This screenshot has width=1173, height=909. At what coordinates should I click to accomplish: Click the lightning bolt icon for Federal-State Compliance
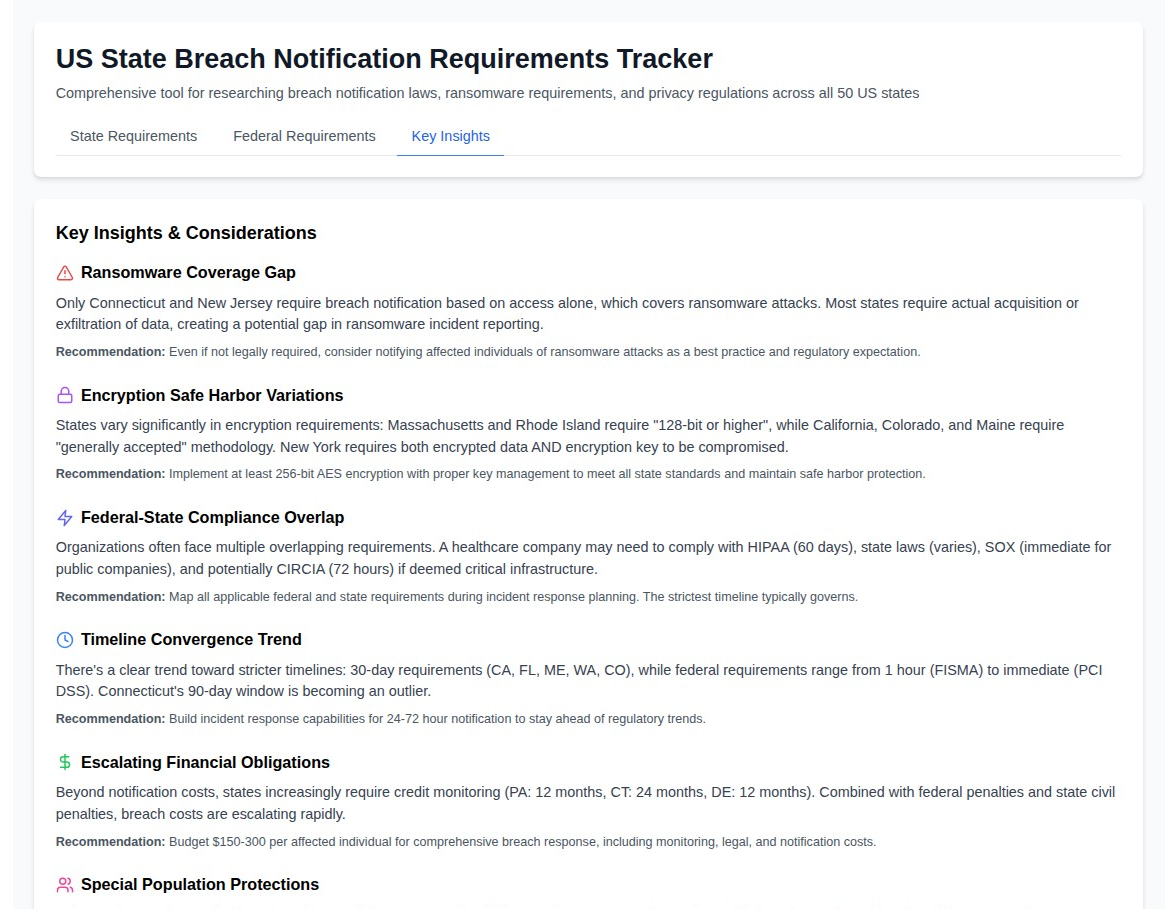pos(65,518)
